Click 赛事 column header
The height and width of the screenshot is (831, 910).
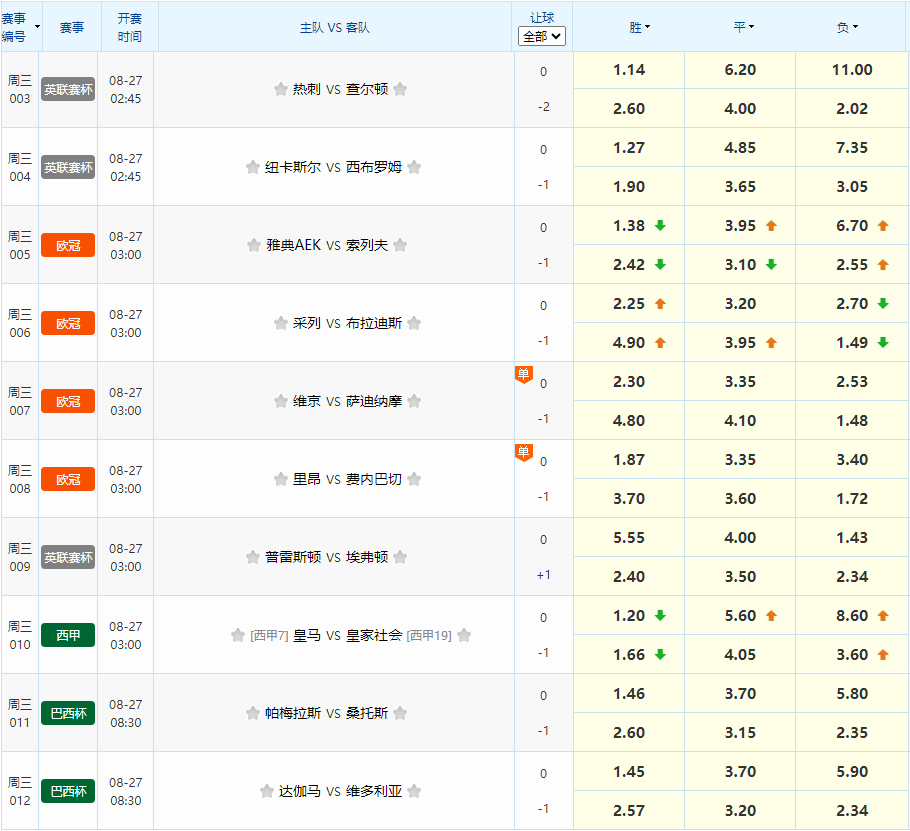[x=72, y=27]
